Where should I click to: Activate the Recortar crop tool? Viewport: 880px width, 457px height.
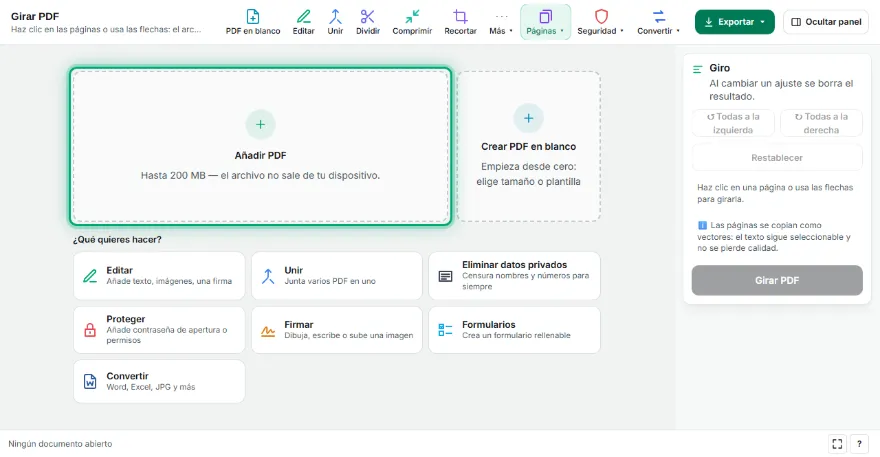[460, 22]
